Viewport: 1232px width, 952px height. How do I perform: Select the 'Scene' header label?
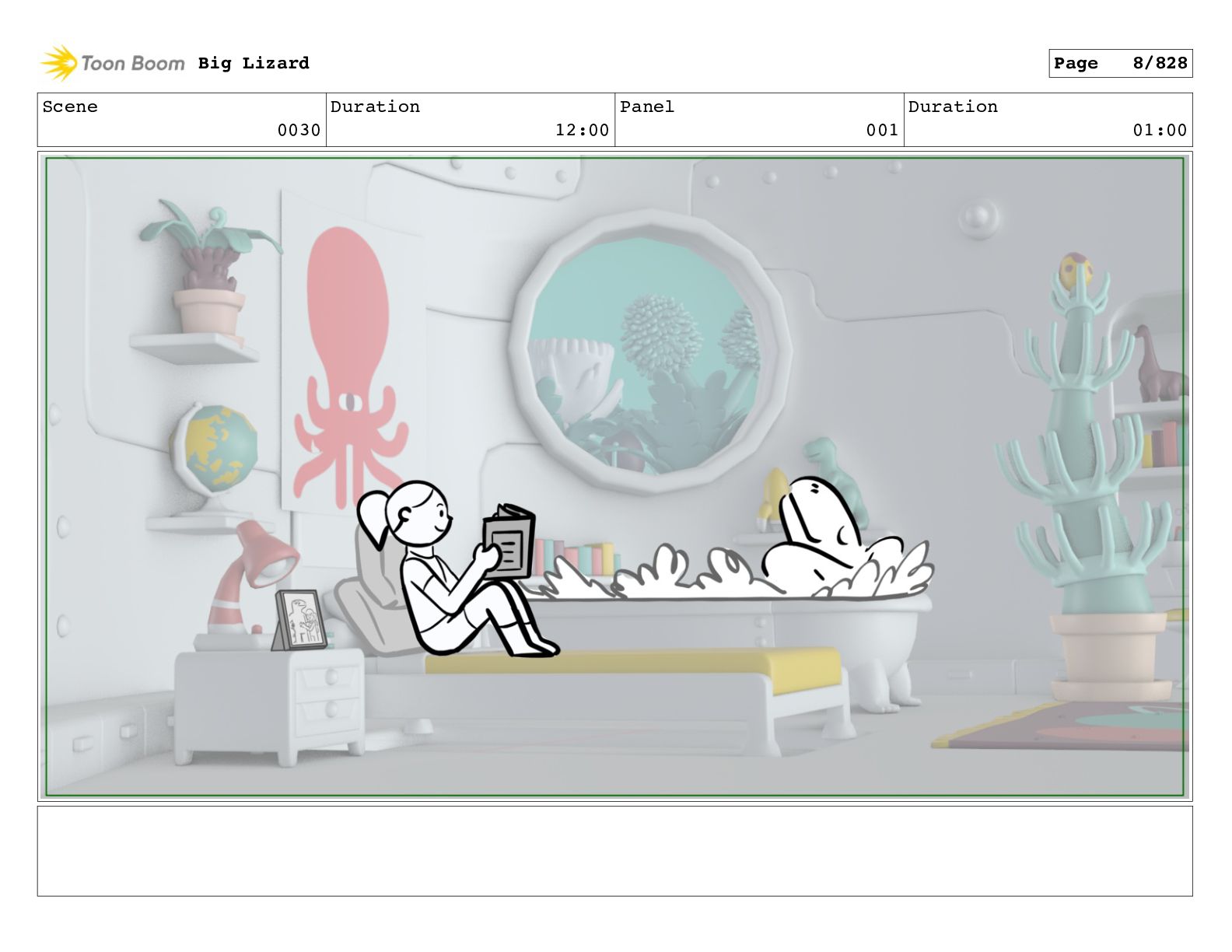coord(70,107)
